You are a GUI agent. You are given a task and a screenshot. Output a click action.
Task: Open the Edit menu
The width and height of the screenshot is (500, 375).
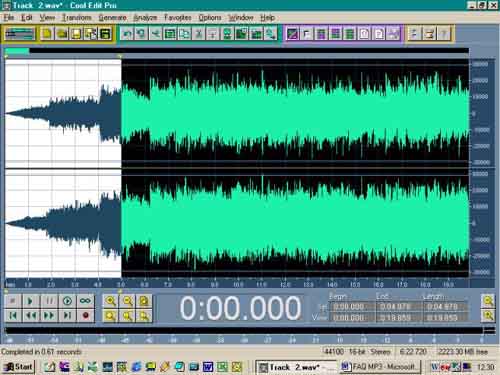coord(27,17)
